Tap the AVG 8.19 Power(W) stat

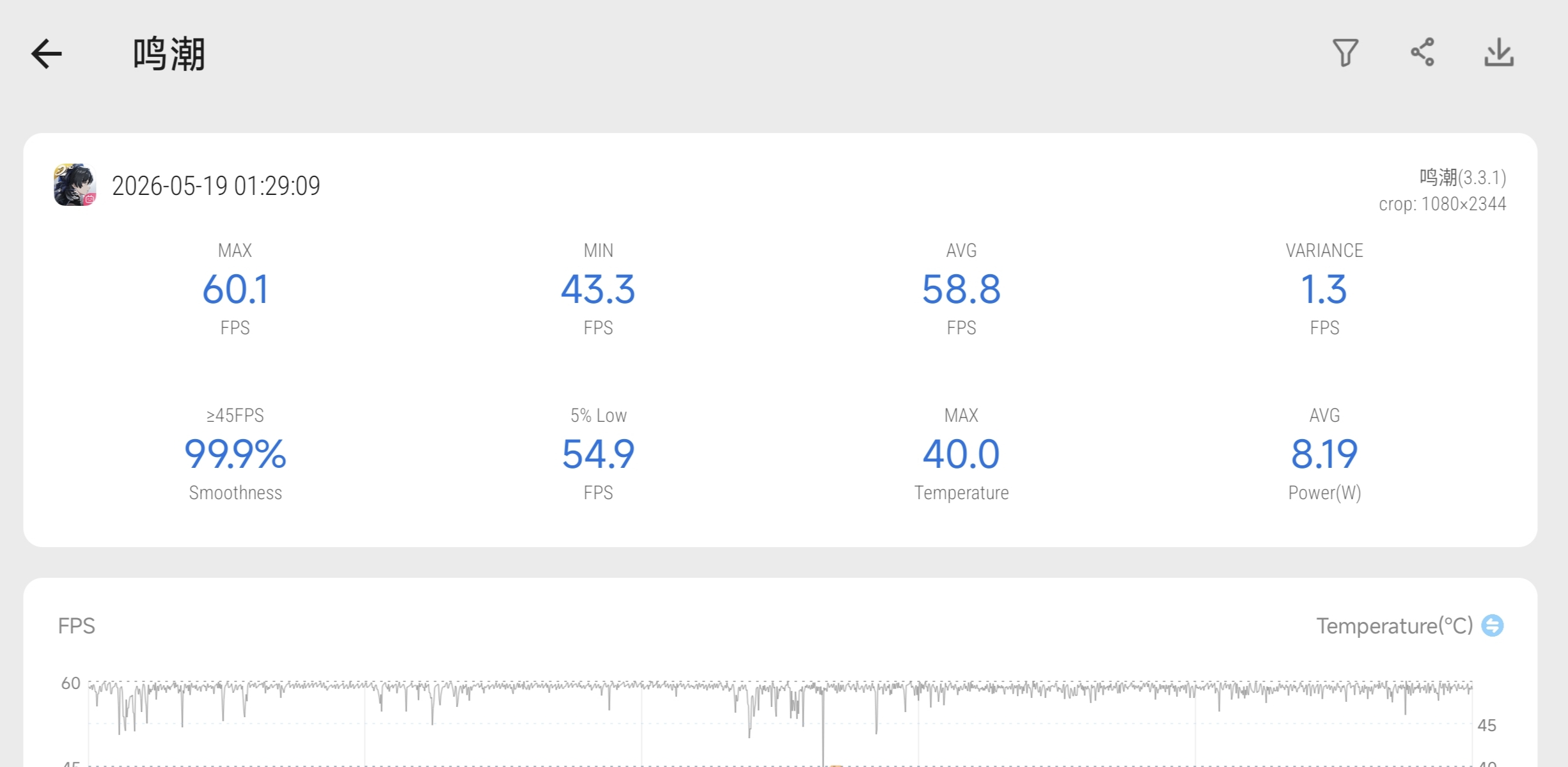[1324, 454]
